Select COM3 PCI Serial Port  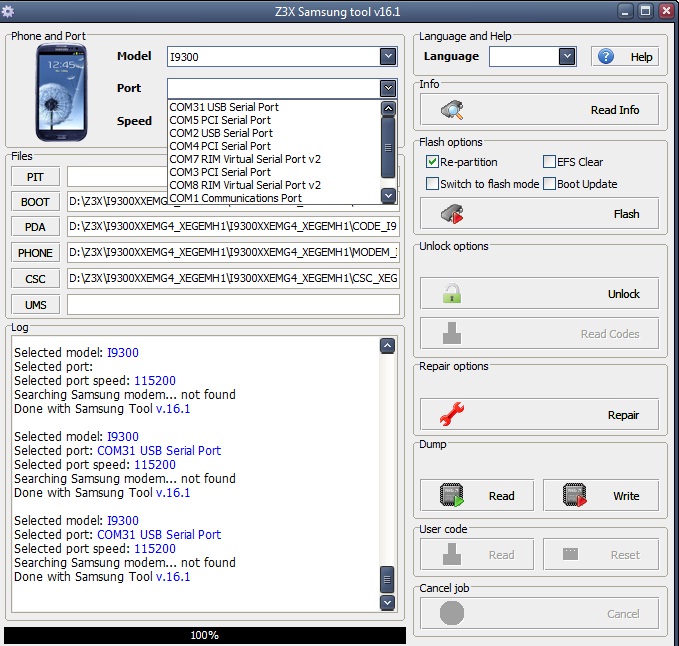tap(274, 172)
